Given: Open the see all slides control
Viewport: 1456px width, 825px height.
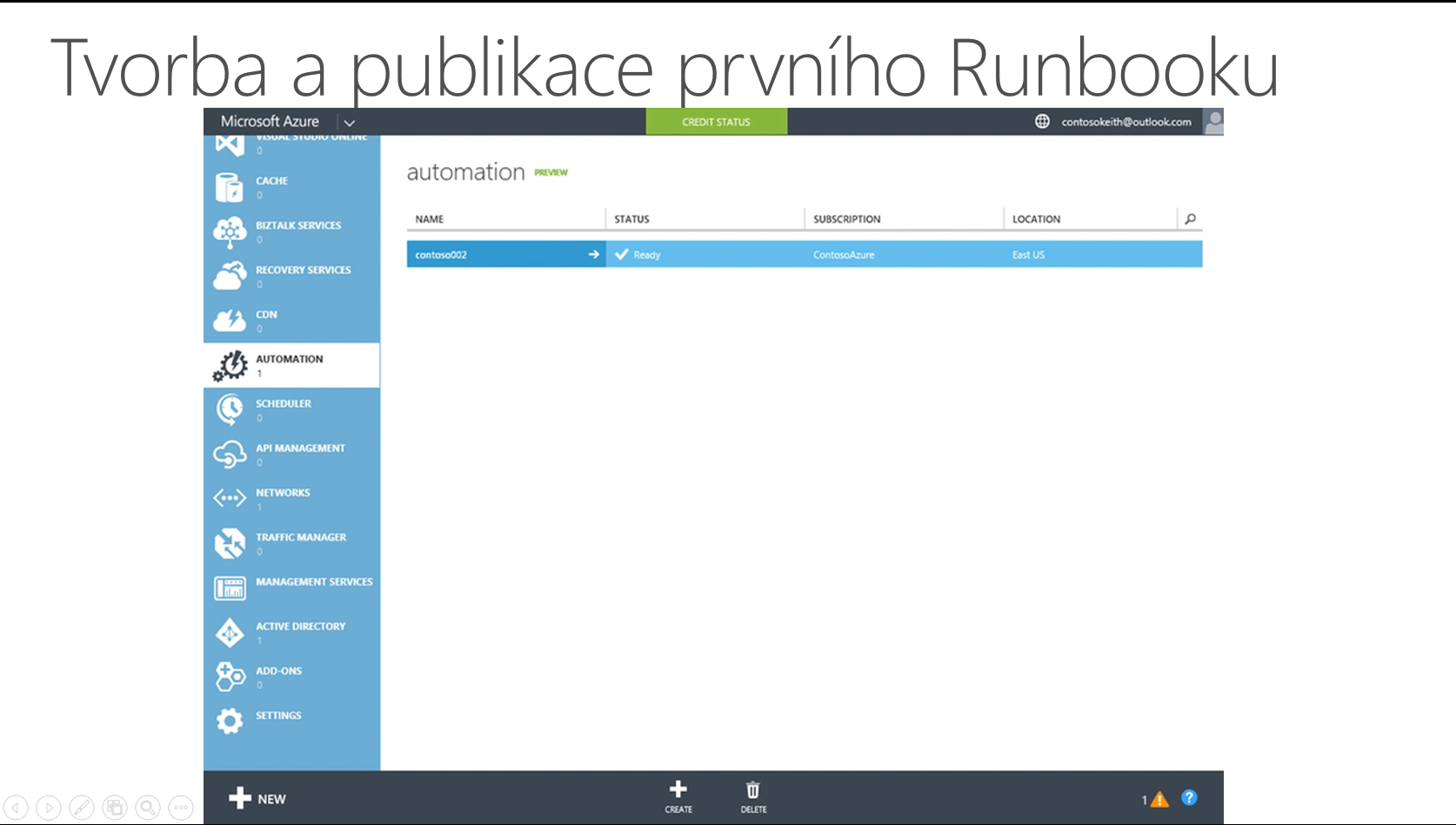Looking at the screenshot, I should pyautogui.click(x=115, y=808).
